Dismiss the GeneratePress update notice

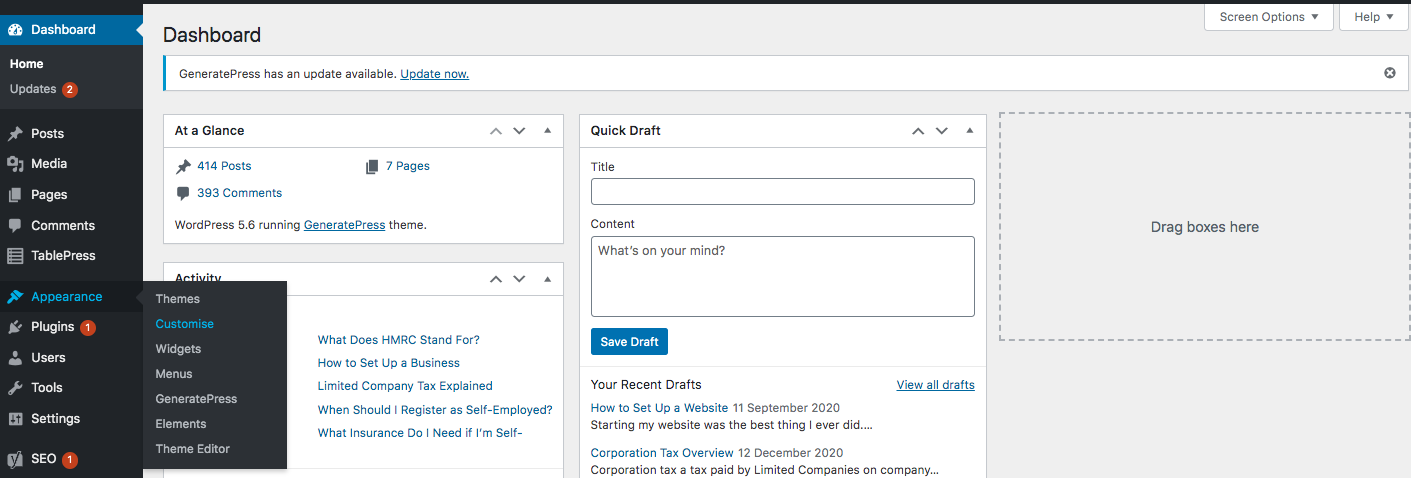click(1389, 73)
